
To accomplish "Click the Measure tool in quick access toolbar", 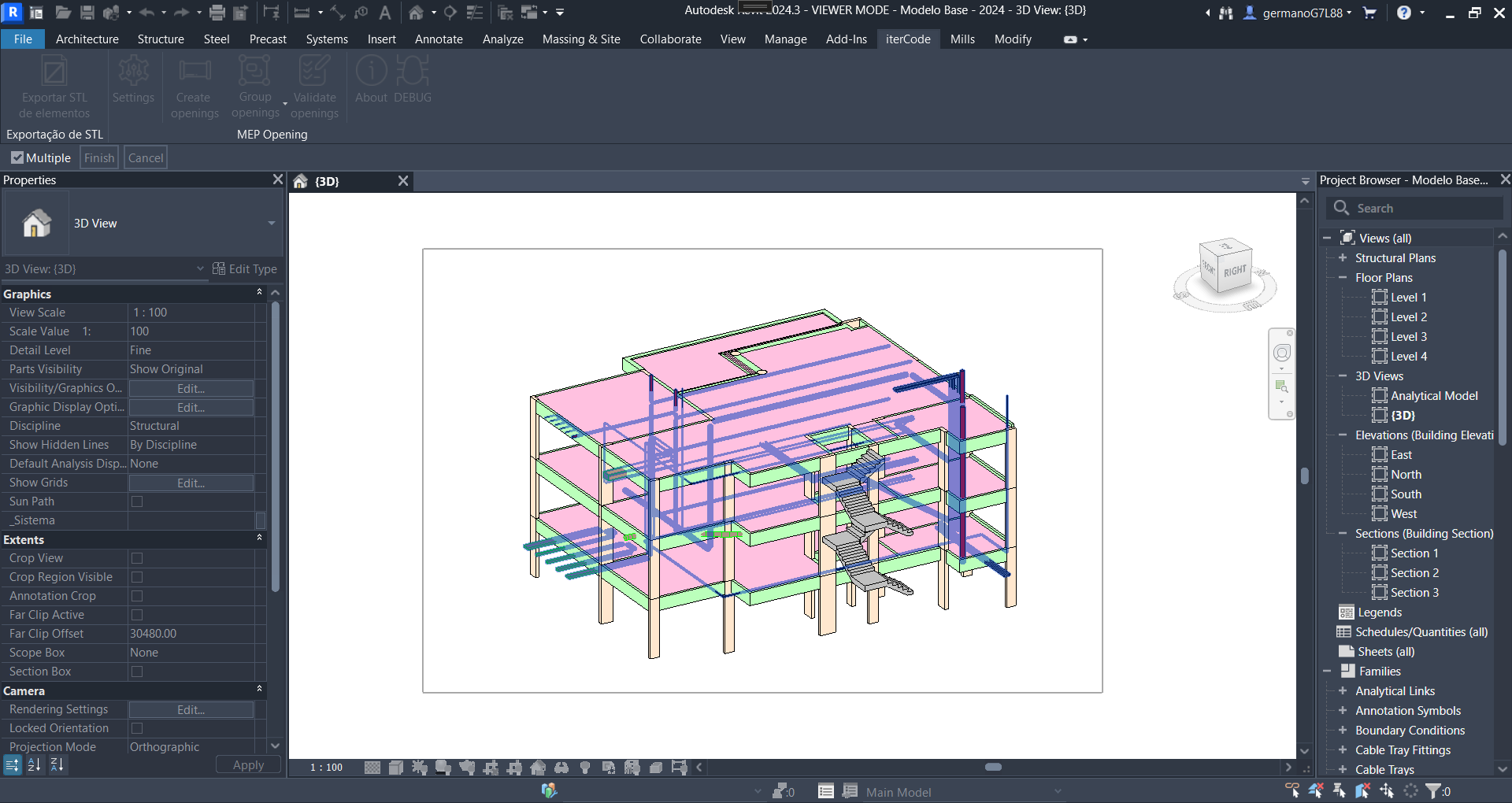I will [x=302, y=13].
